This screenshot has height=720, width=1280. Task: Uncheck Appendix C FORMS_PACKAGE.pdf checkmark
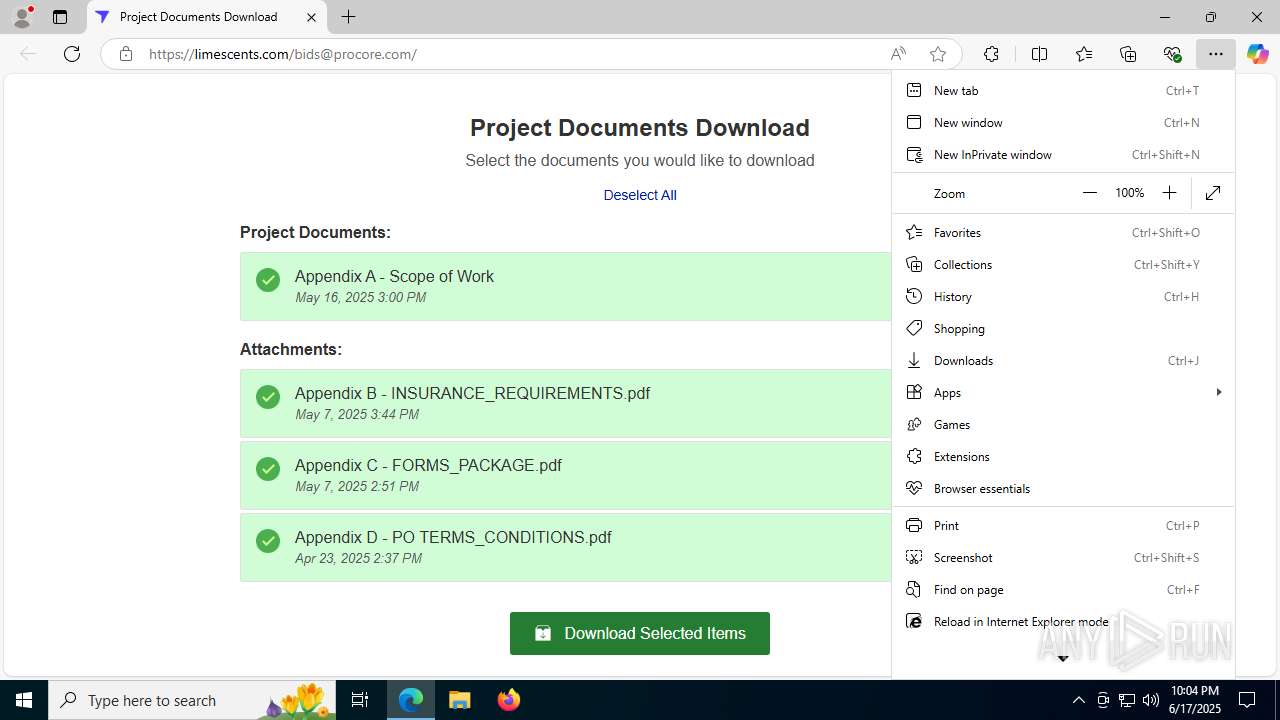pyautogui.click(x=267, y=469)
